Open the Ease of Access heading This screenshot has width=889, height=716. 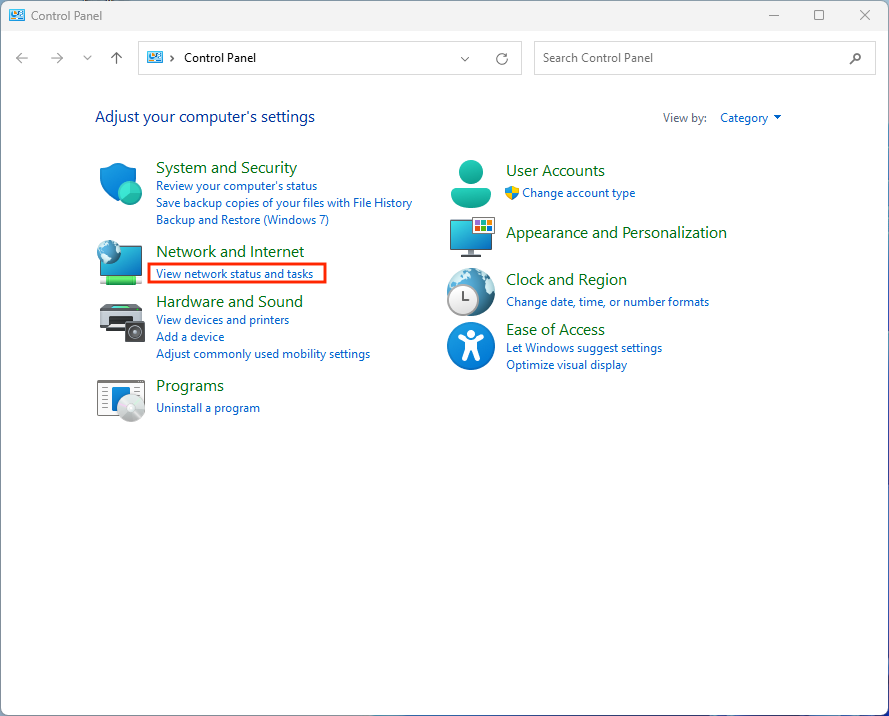pos(555,330)
